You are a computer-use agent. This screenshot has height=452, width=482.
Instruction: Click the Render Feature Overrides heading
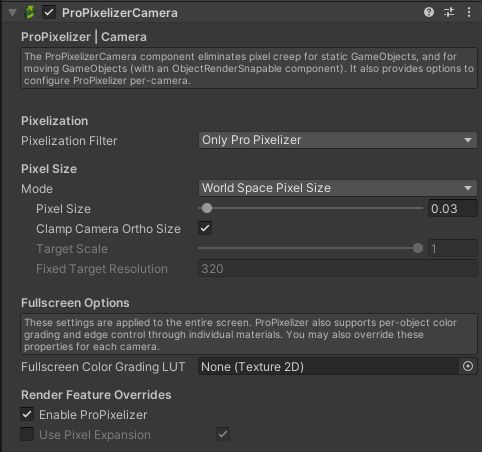(96, 395)
